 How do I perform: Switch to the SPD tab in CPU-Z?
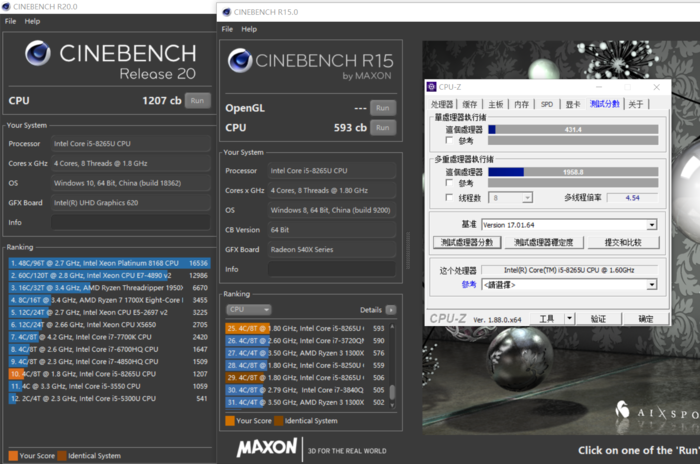(x=547, y=104)
